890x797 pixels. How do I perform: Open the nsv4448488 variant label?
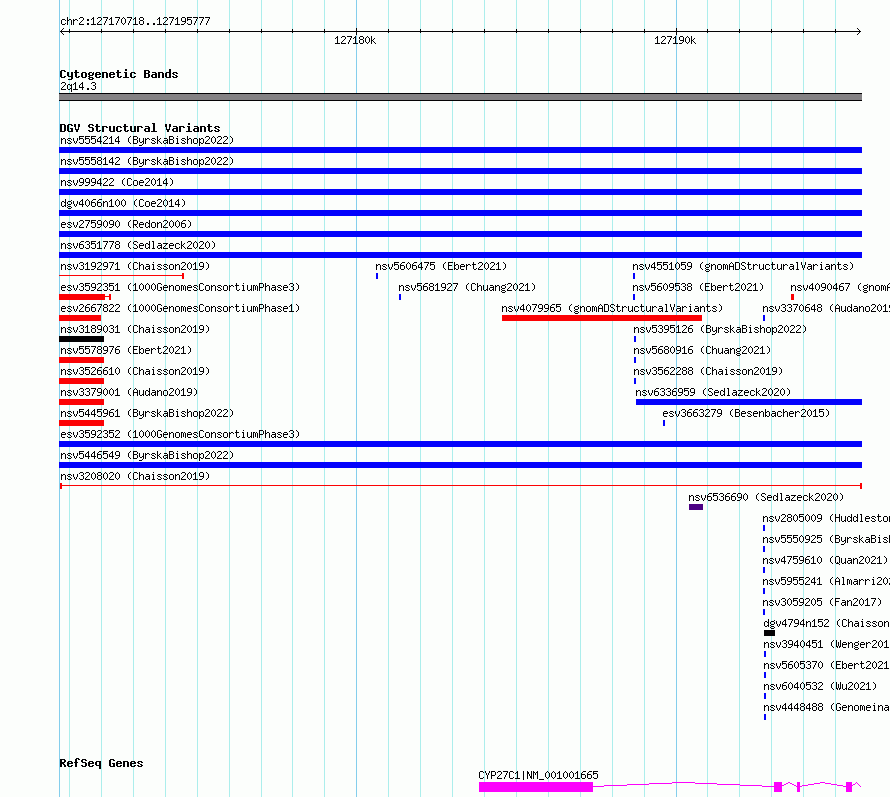(x=826, y=707)
